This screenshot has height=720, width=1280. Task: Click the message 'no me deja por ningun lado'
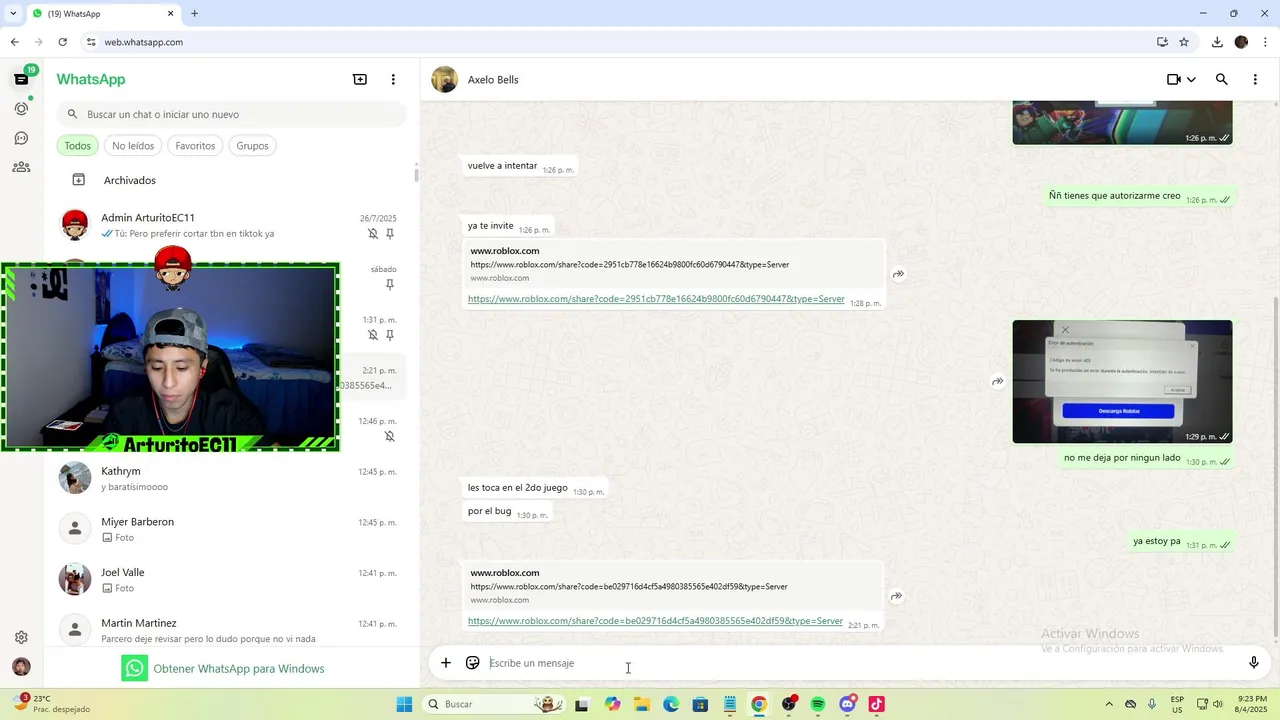click(1122, 458)
